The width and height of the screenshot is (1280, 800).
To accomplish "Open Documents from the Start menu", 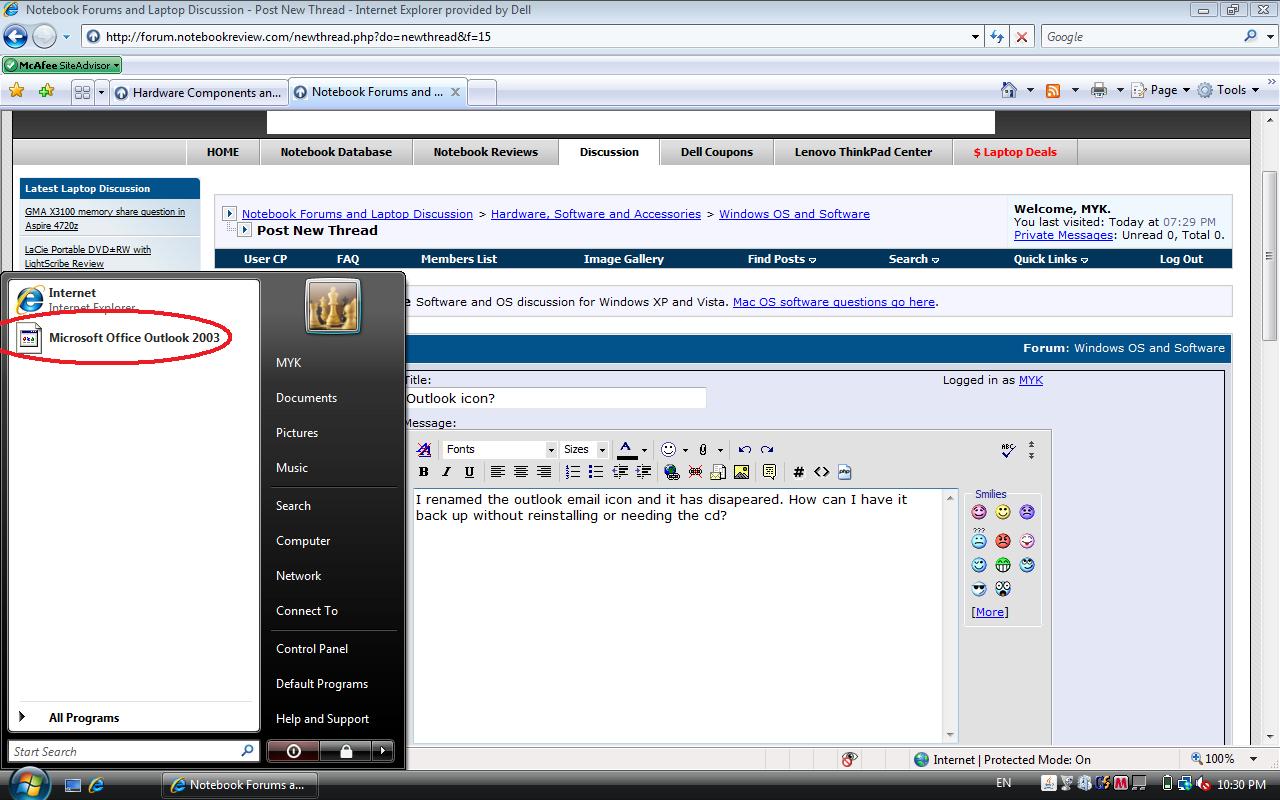I will click(x=306, y=397).
